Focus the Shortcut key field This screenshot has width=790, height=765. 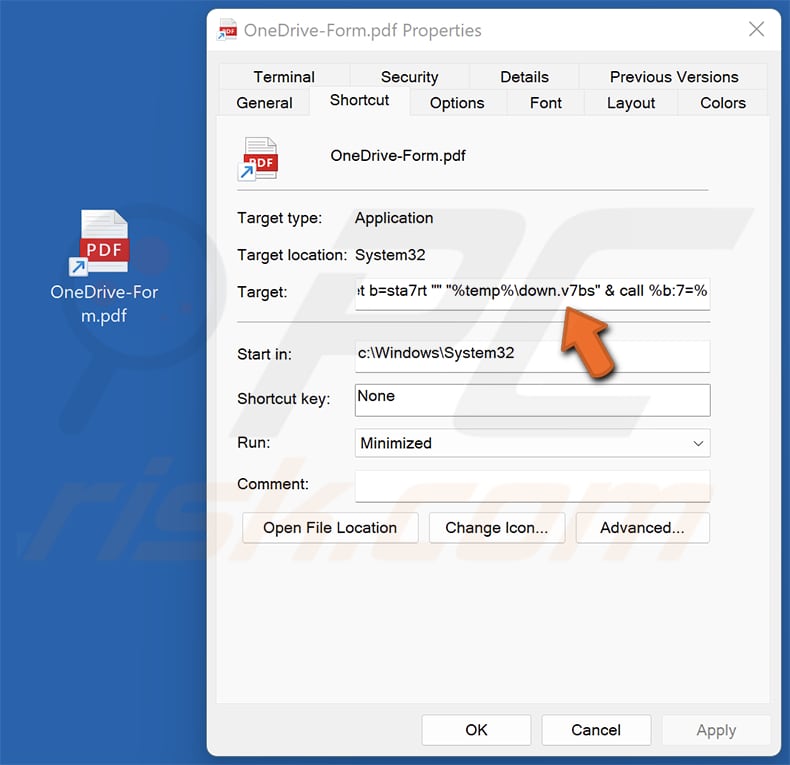click(x=533, y=400)
